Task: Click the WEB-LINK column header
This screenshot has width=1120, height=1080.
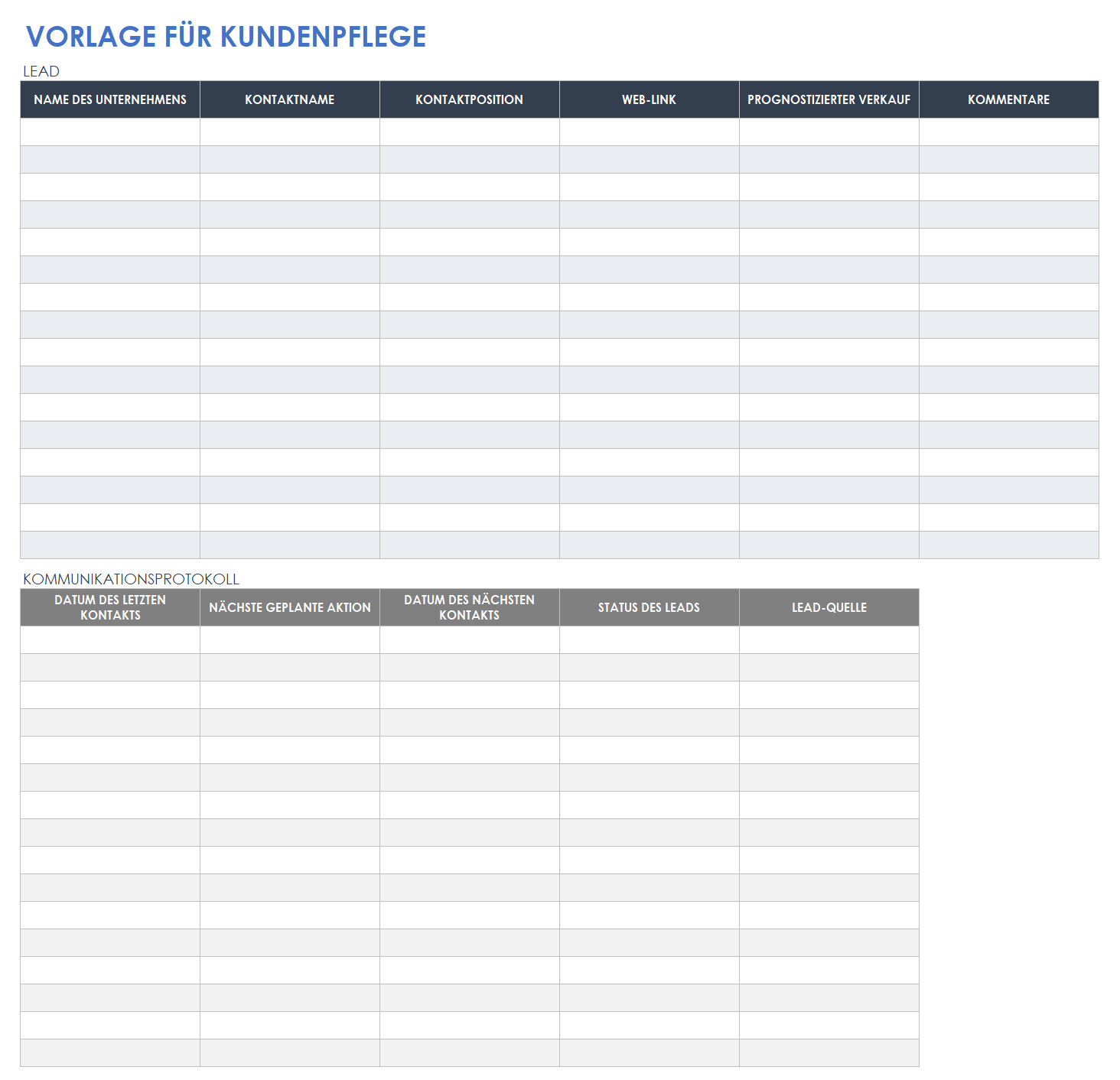Action: tap(650, 99)
